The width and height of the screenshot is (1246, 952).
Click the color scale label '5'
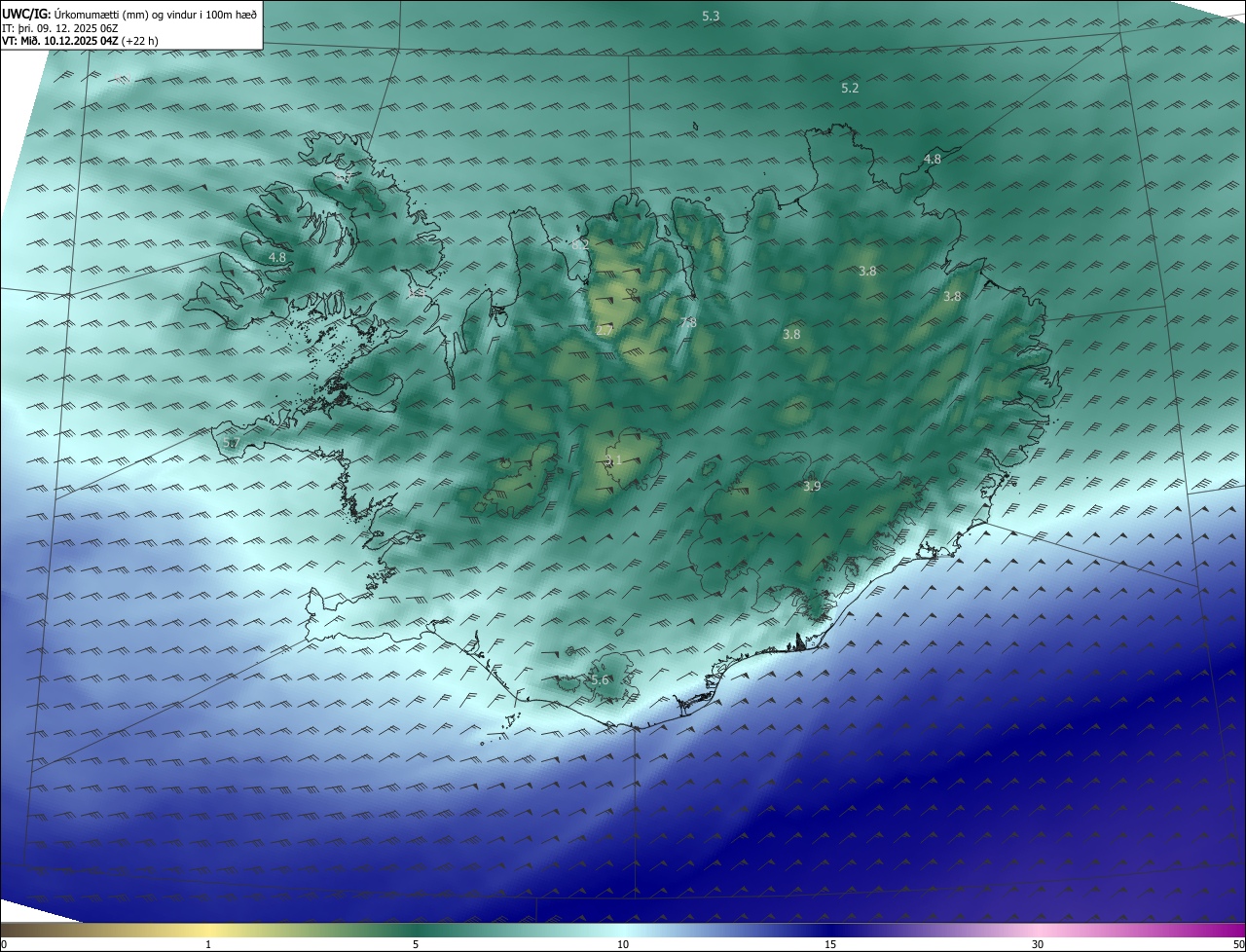coord(416,944)
